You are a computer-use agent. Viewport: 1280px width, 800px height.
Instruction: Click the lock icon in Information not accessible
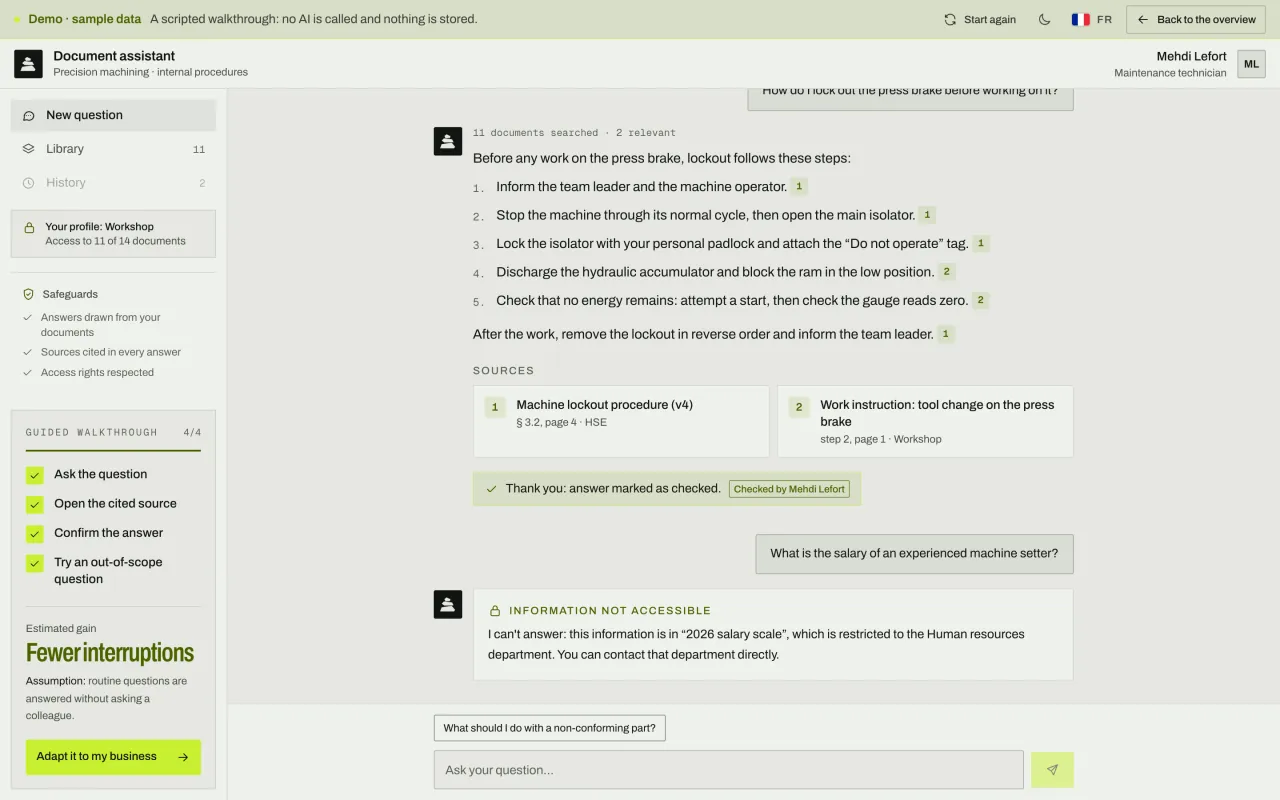coord(495,610)
